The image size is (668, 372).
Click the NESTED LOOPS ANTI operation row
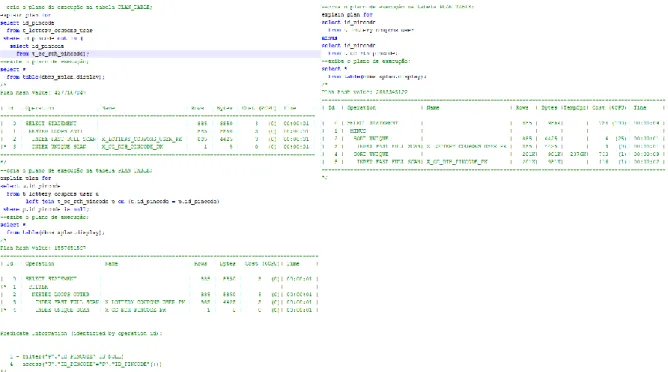click(x=158, y=131)
